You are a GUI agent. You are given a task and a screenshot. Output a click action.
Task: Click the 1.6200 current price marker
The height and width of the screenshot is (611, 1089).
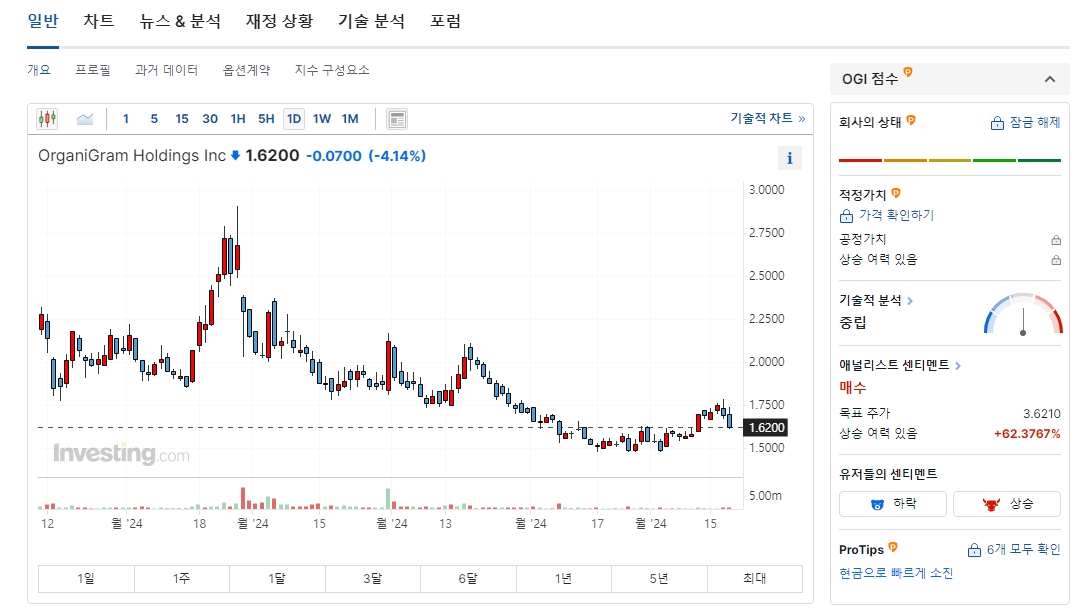point(767,428)
